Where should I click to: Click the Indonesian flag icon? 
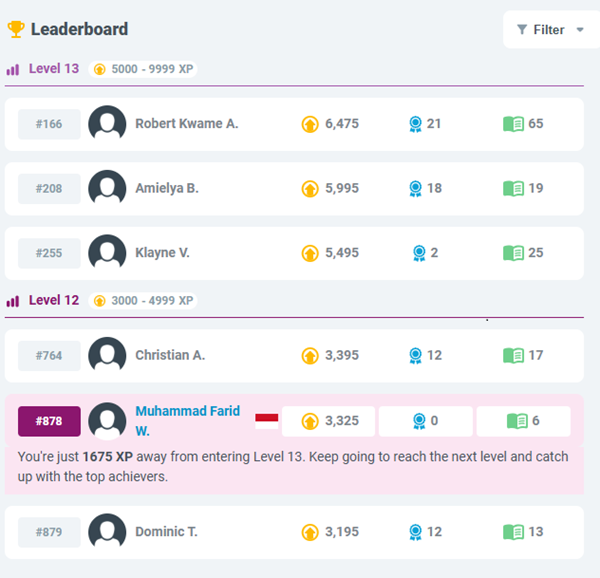[267, 421]
